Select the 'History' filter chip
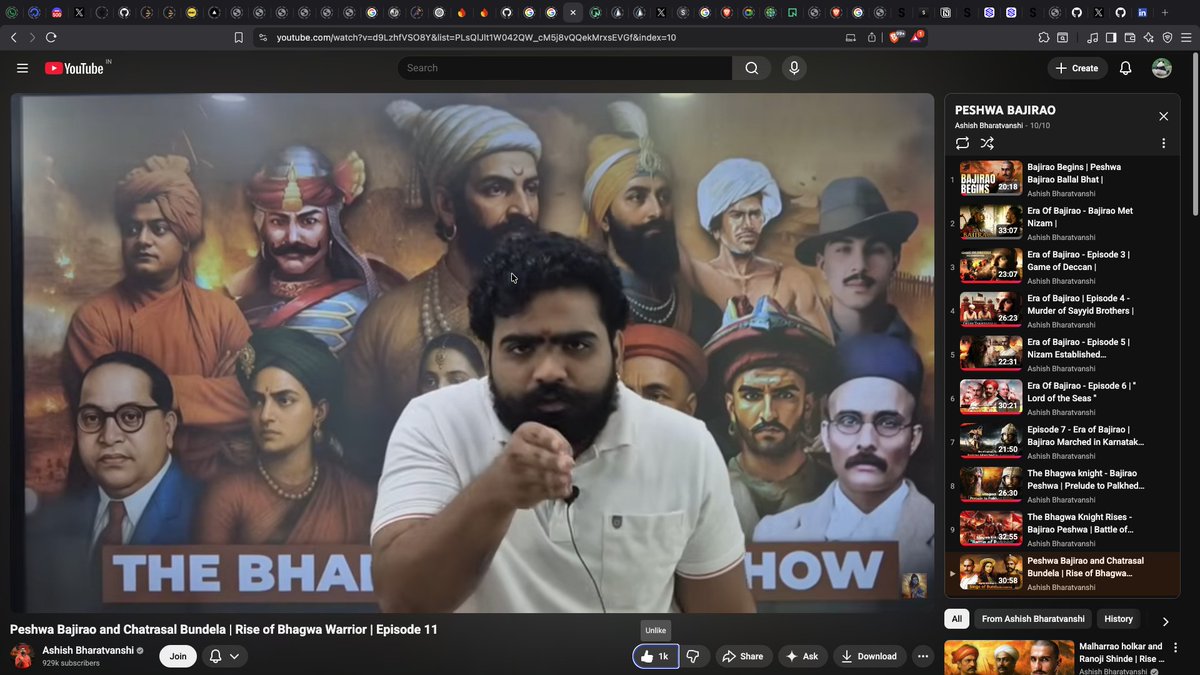 coord(1118,619)
